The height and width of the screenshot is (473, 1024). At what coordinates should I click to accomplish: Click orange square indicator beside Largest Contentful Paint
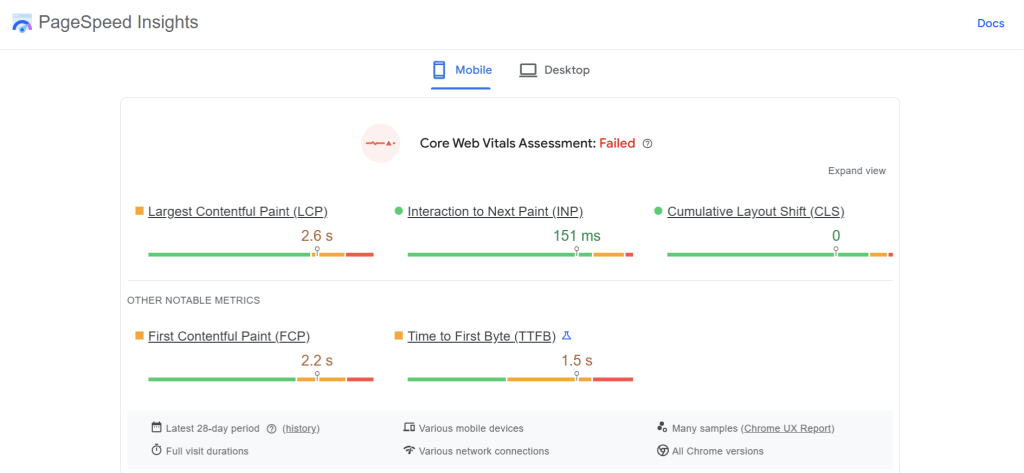(x=139, y=211)
